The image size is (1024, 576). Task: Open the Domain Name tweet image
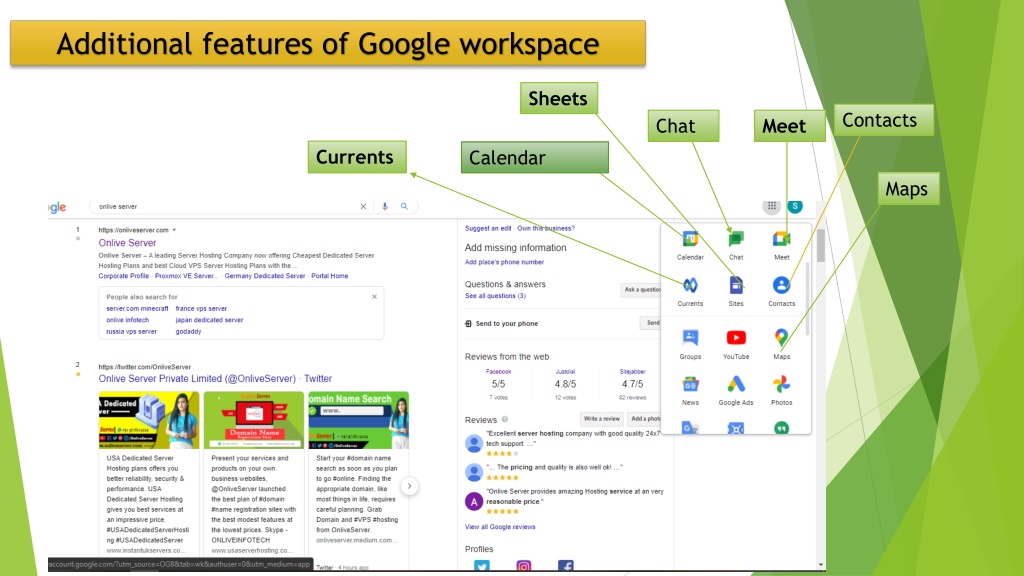(x=253, y=420)
